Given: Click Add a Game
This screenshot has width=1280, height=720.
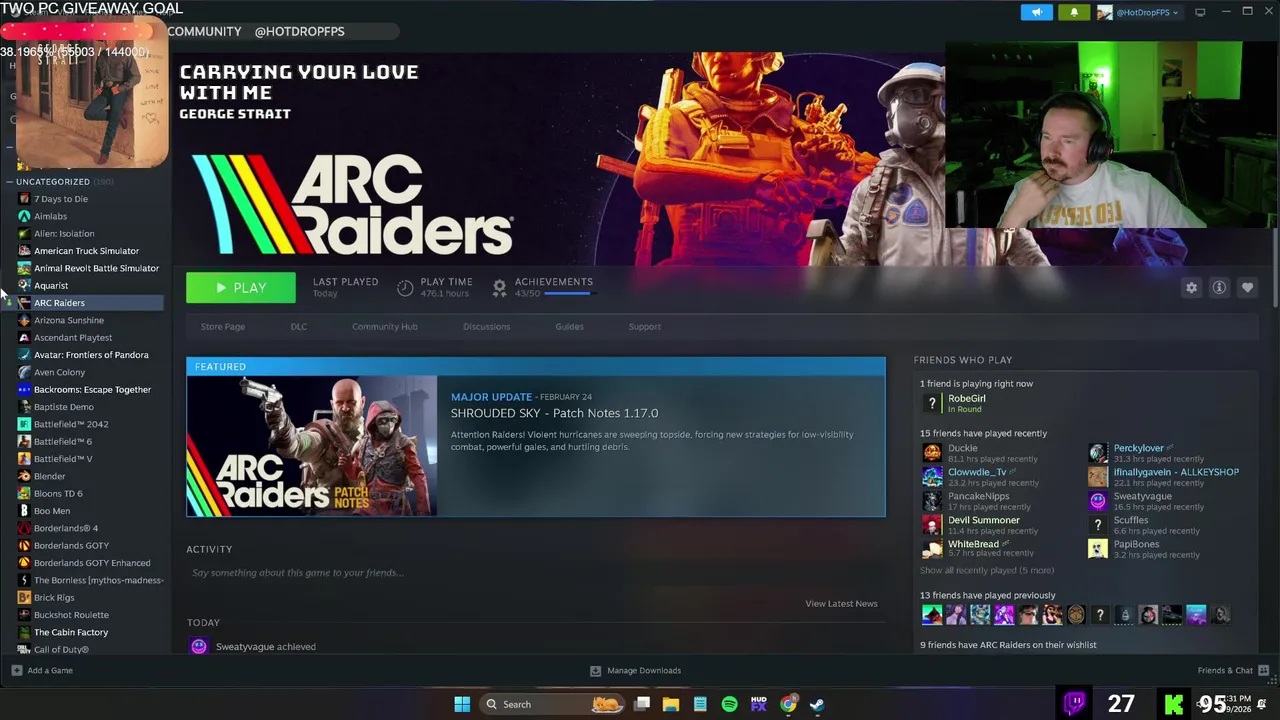Looking at the screenshot, I should point(42,671).
